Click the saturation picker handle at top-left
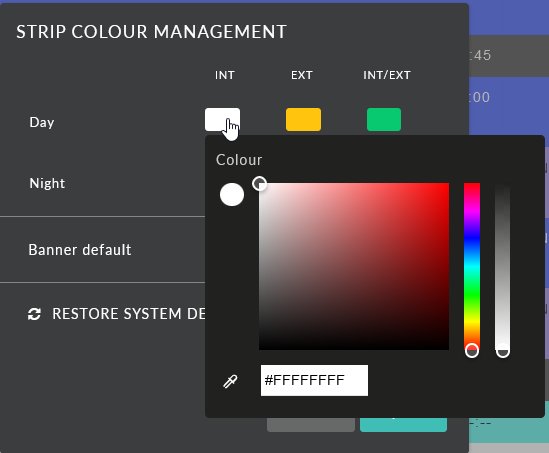549x453 pixels. 259,183
